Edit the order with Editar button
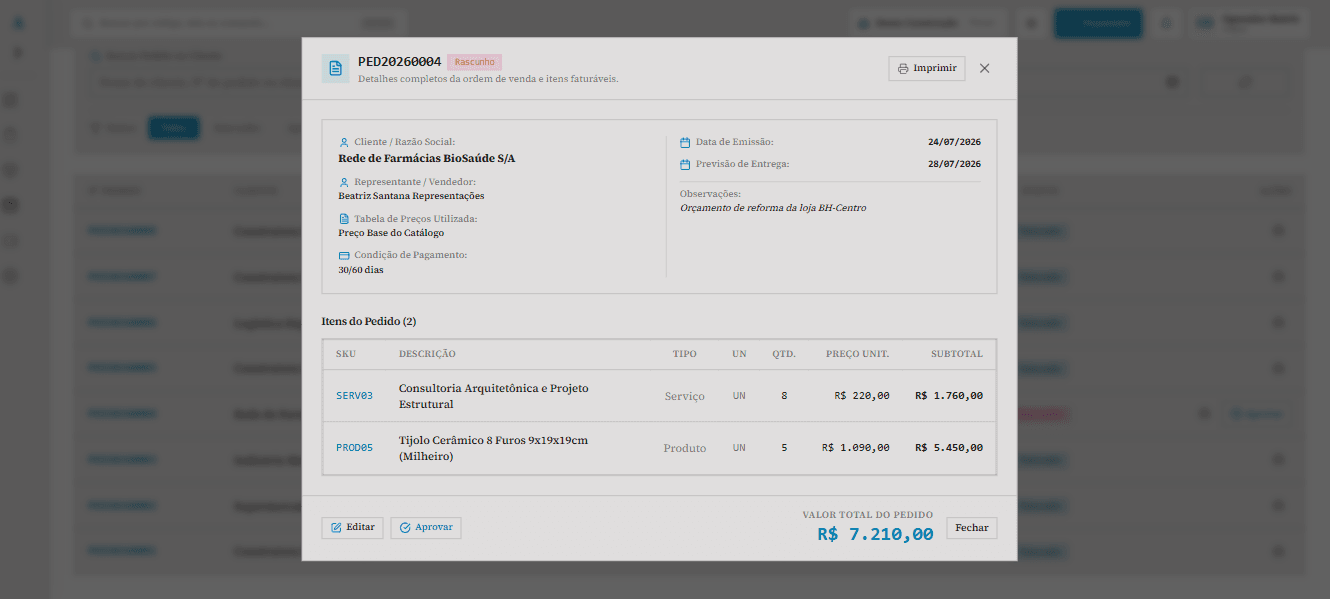 pos(352,527)
